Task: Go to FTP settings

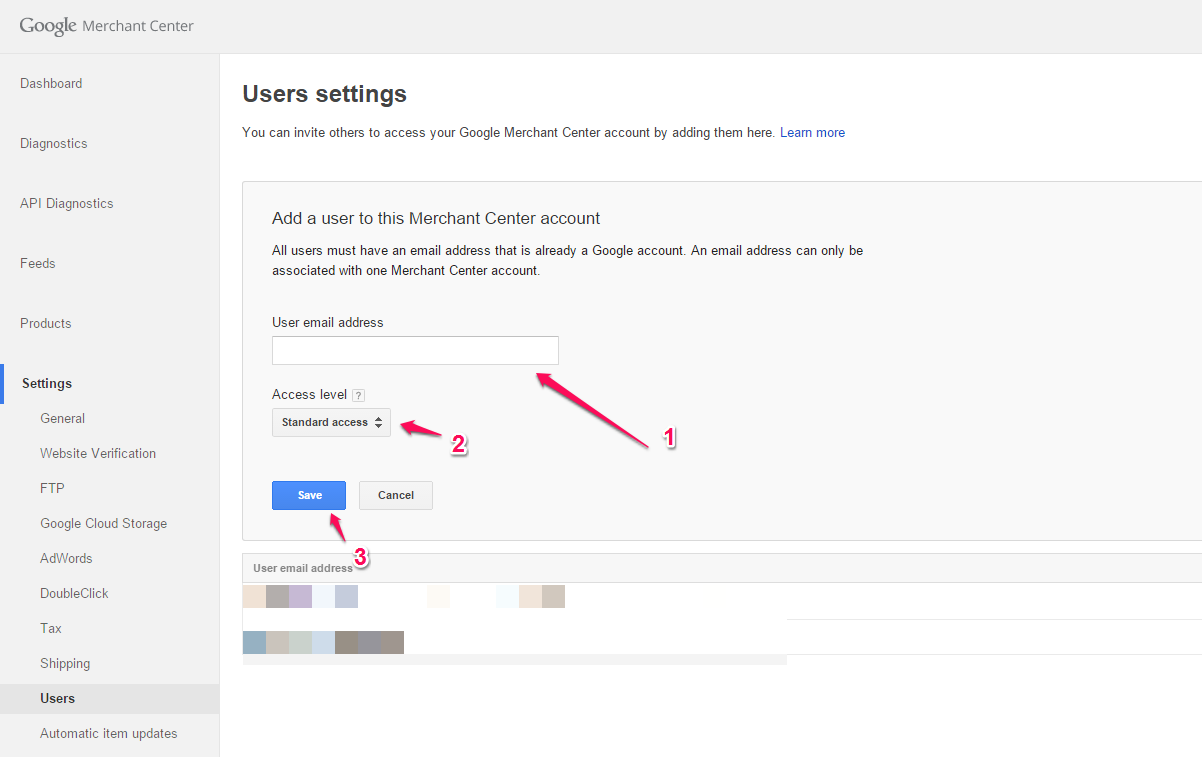Action: tap(52, 488)
